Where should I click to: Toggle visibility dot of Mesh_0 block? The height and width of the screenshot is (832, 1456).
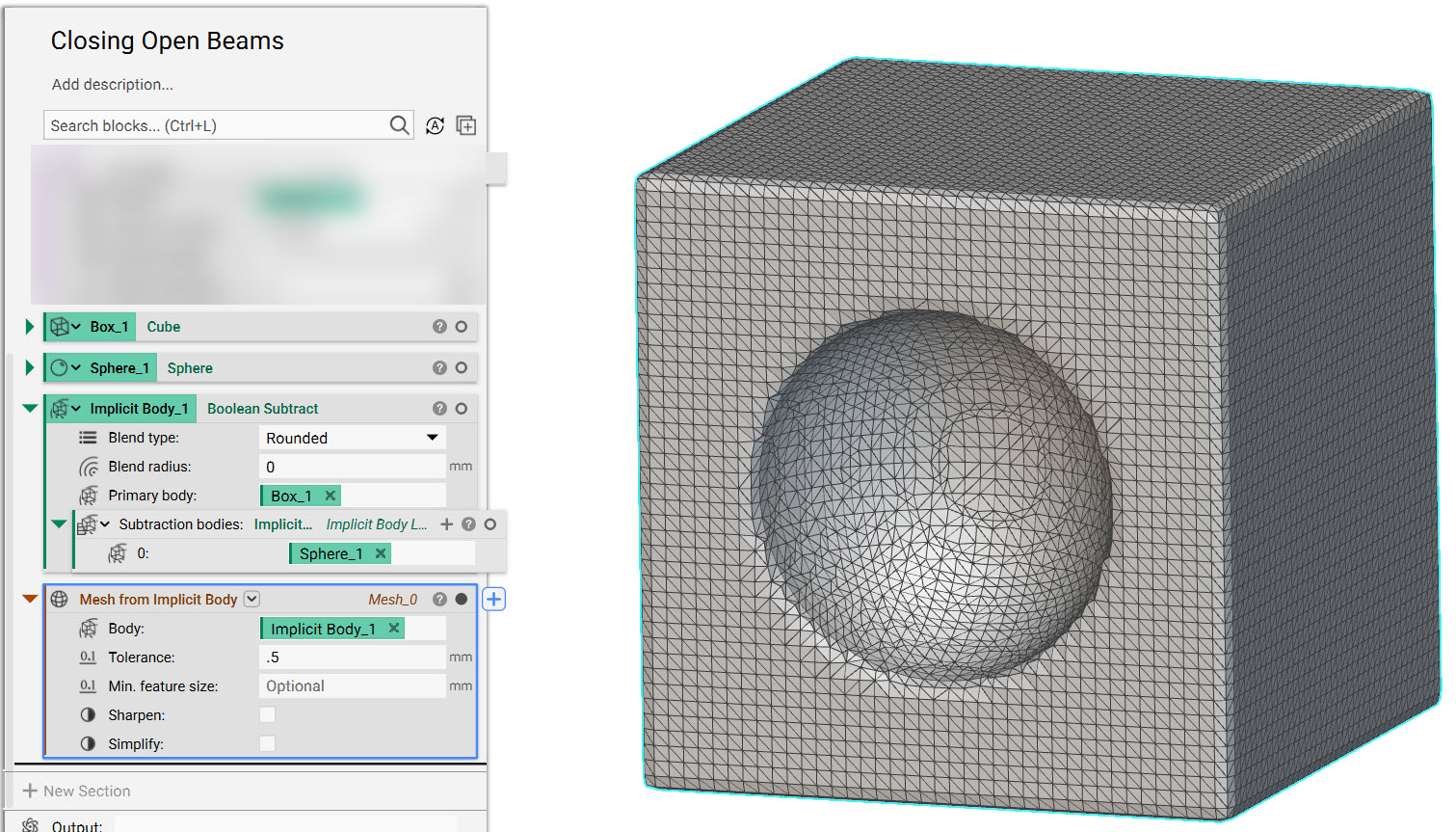(462, 600)
